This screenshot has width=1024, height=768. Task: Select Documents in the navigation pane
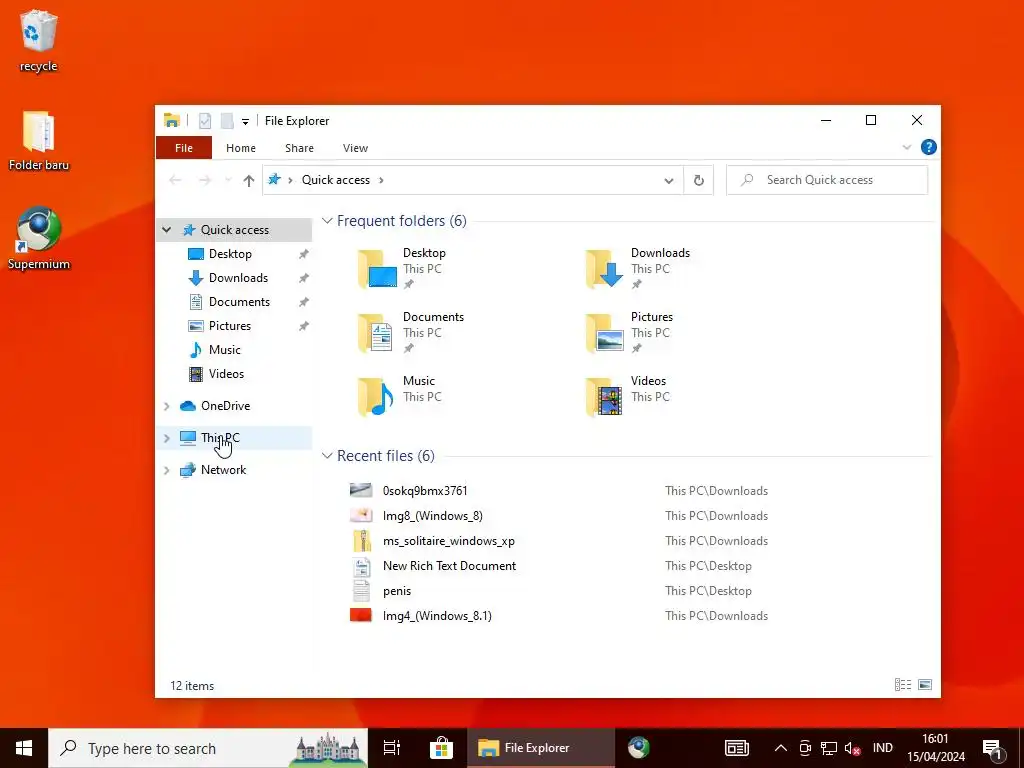pos(239,302)
